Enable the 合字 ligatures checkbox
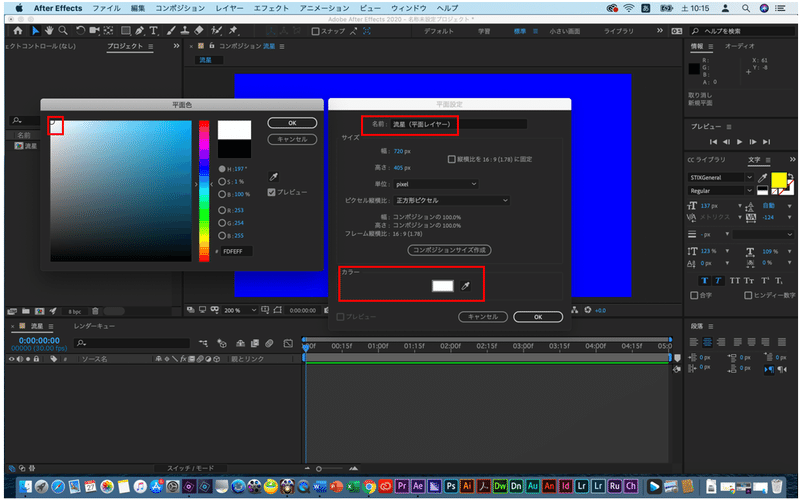 694,295
